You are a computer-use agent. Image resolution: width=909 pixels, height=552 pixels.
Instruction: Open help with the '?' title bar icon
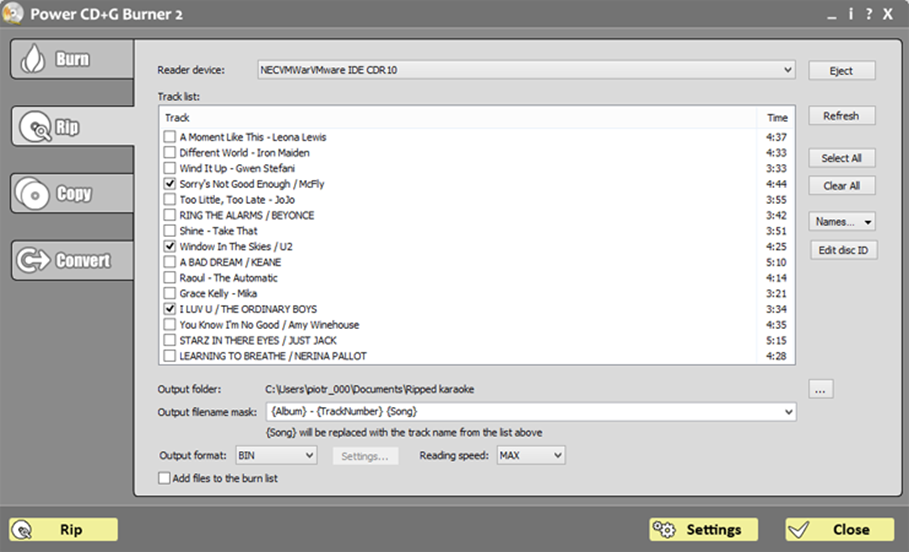point(868,14)
